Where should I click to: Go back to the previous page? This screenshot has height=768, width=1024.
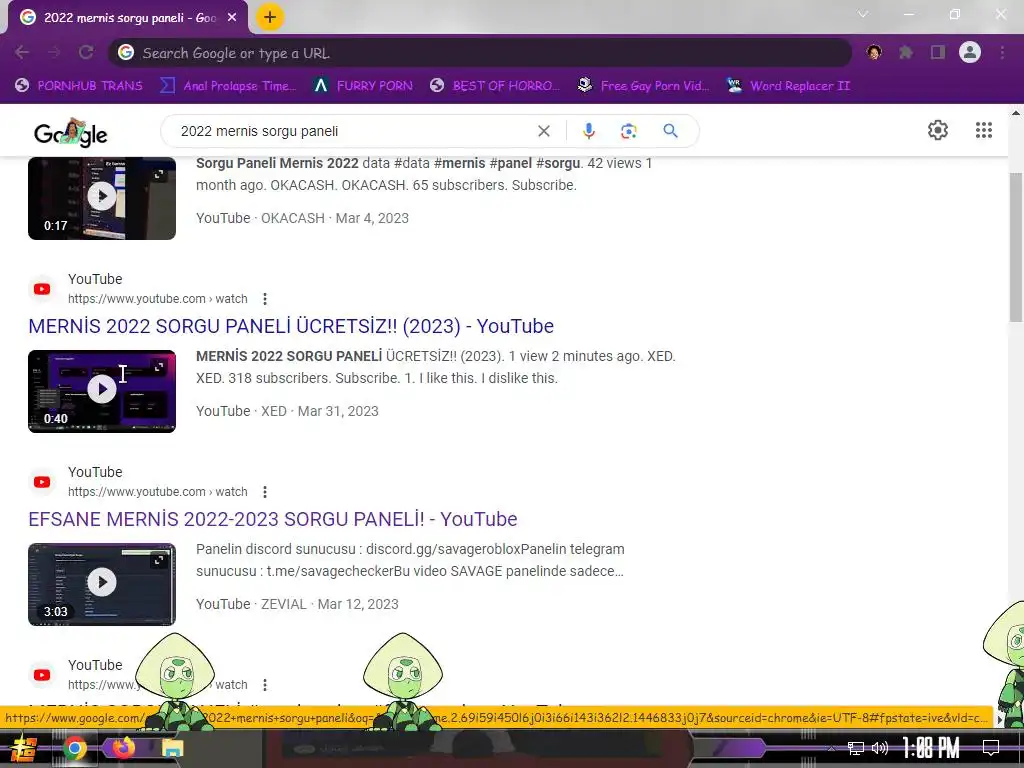[22, 52]
